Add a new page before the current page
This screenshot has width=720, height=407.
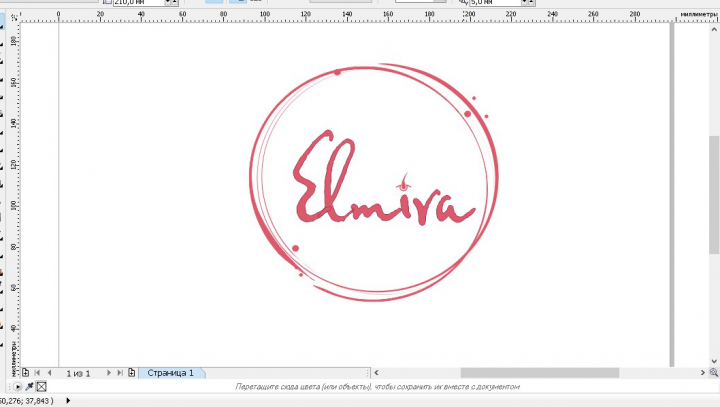tap(26, 373)
